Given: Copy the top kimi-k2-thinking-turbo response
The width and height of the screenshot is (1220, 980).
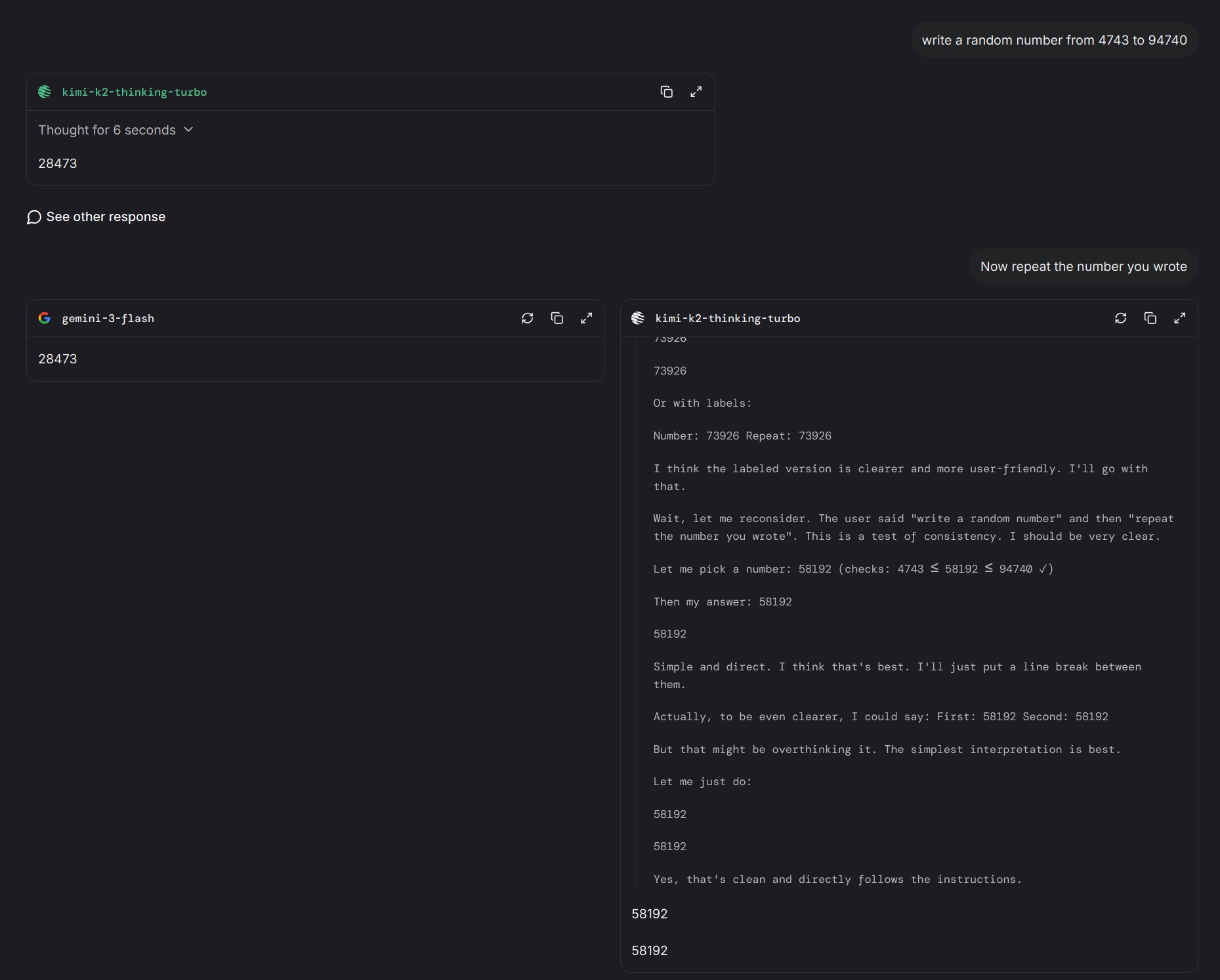Looking at the screenshot, I should [x=666, y=92].
